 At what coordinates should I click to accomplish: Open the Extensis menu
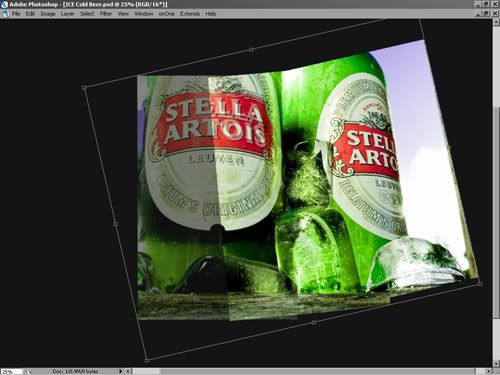[190, 14]
